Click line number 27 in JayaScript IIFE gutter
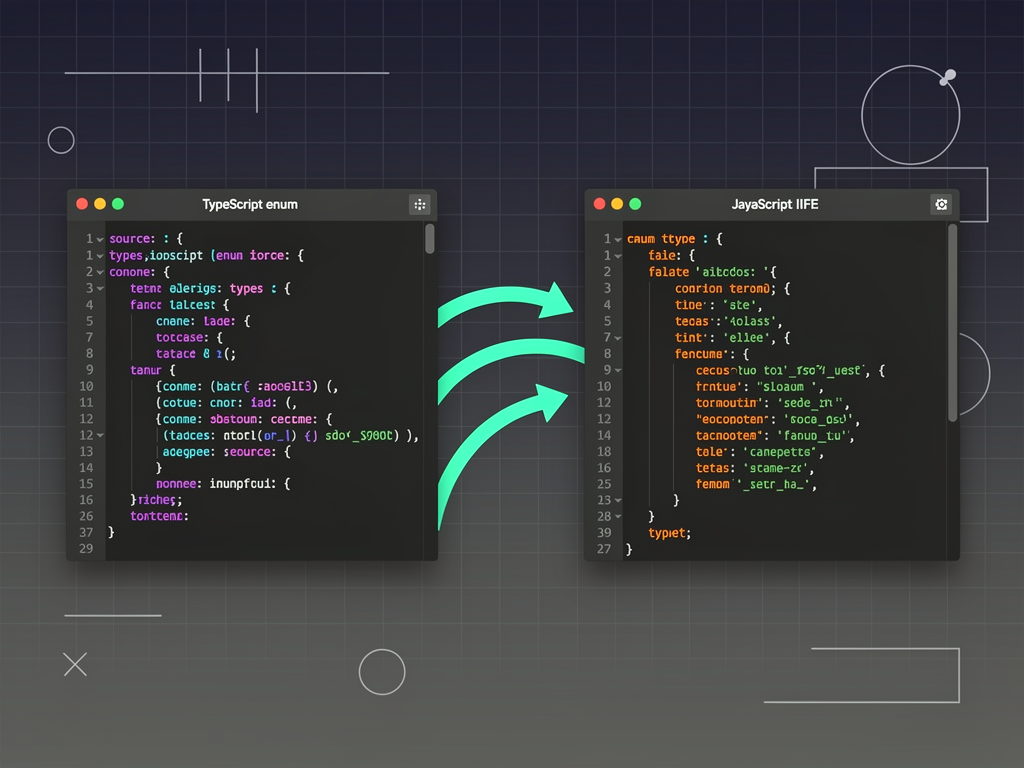The image size is (1024, 768). [604, 549]
